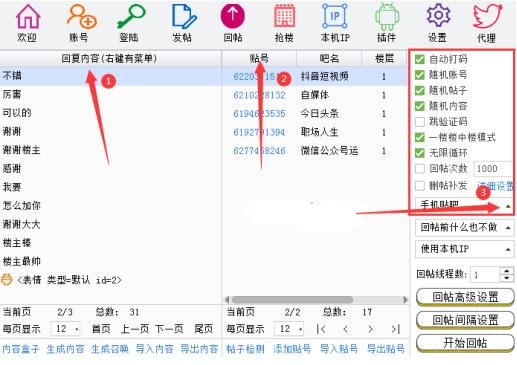Click 回帖次数 input field showing 1000
Viewport: 517px width, 365px height.
pos(493,169)
